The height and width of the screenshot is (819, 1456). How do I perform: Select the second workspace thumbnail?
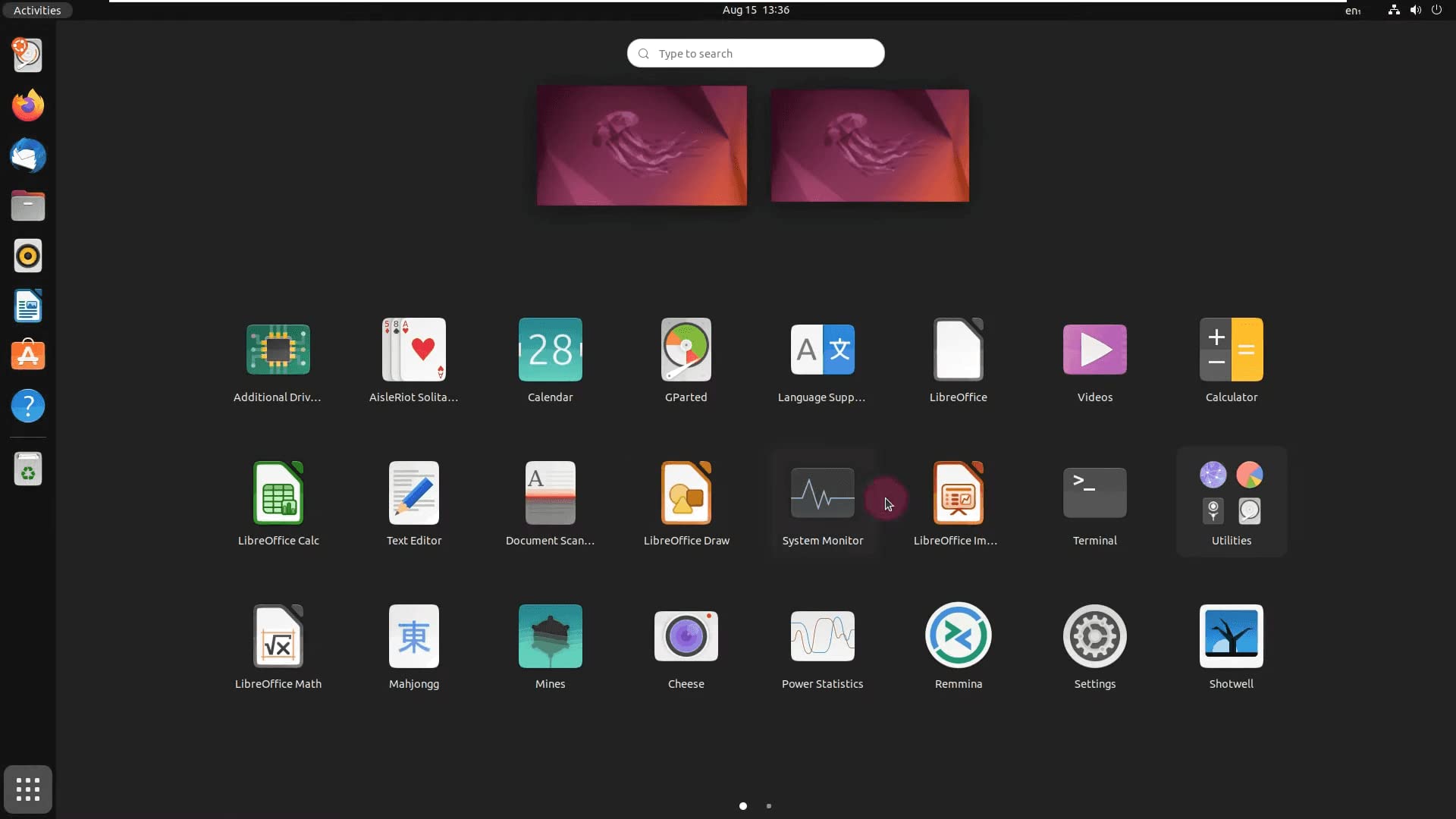tap(870, 146)
